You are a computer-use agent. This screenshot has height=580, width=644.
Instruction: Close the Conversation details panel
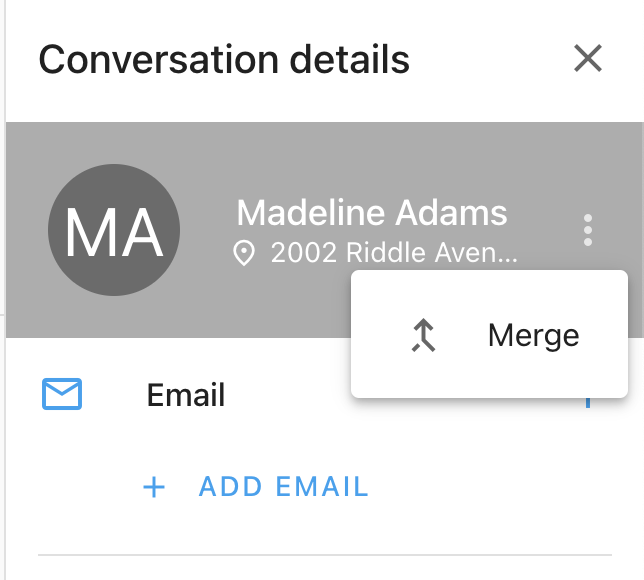[588, 59]
